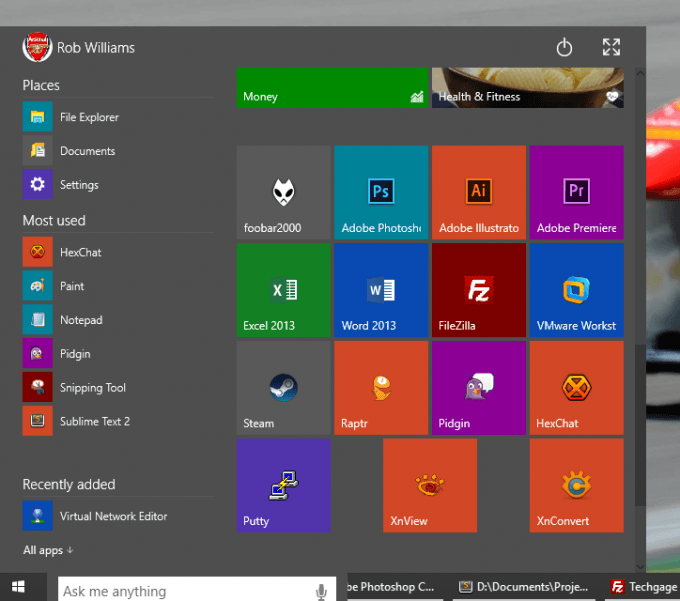The image size is (680, 601).
Task: Expand the All apps list
Action: coord(48,550)
